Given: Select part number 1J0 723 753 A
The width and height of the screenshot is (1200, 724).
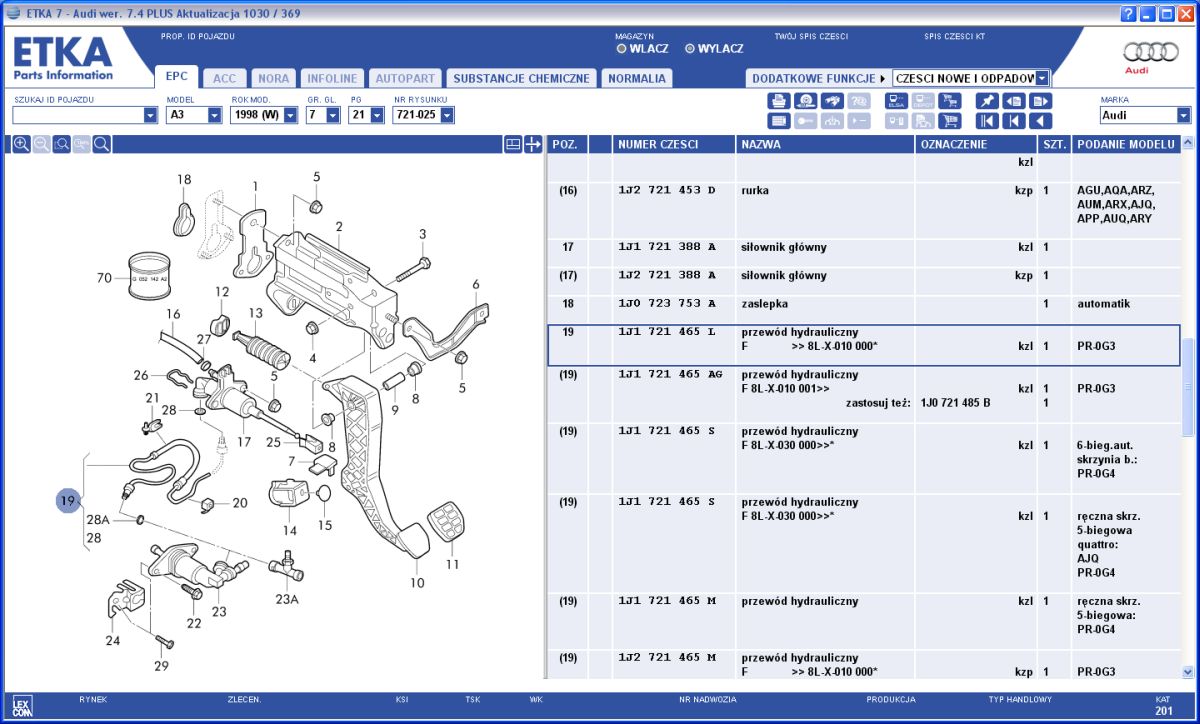Looking at the screenshot, I should click(x=667, y=303).
